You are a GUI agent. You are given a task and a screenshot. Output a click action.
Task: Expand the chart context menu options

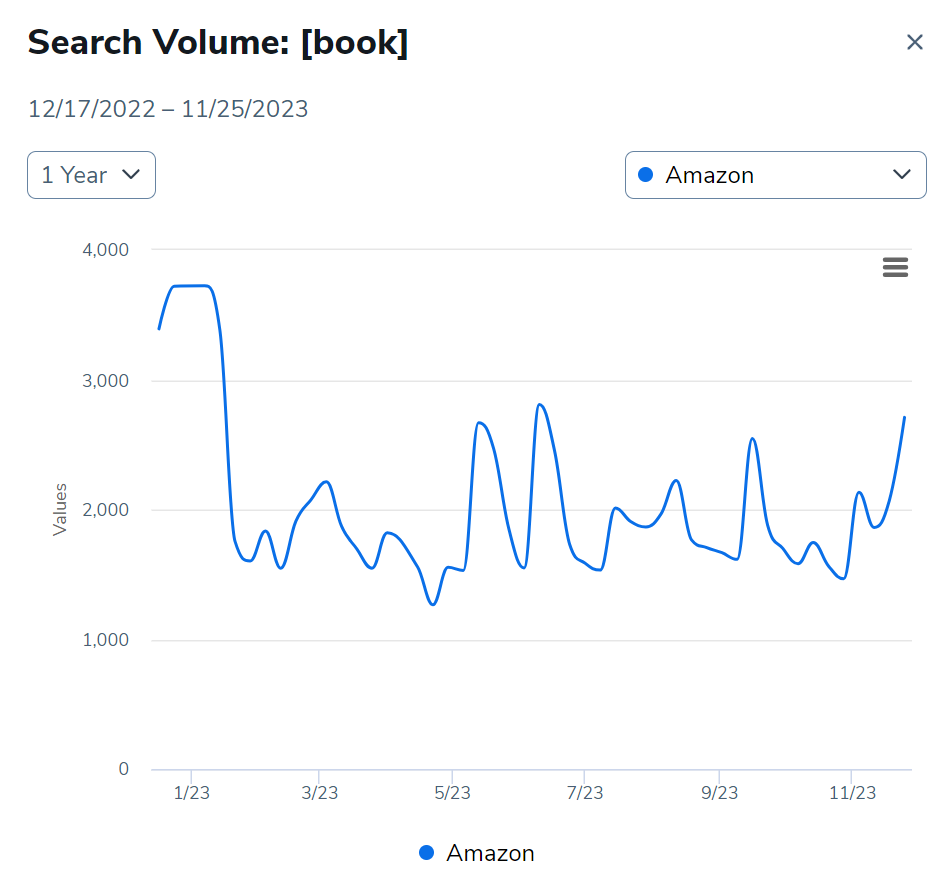point(895,267)
